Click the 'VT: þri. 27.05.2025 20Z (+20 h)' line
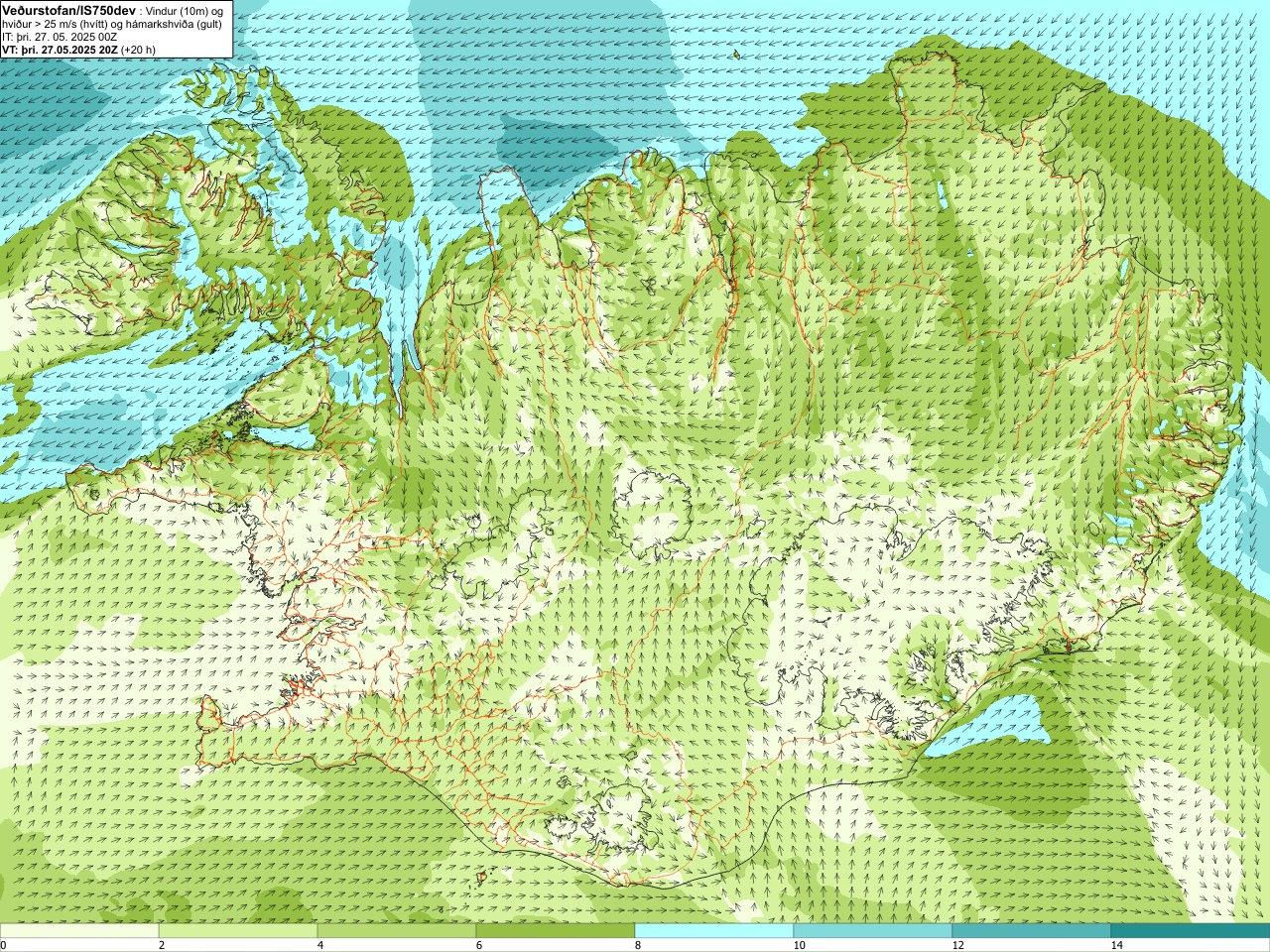 click(x=77, y=50)
